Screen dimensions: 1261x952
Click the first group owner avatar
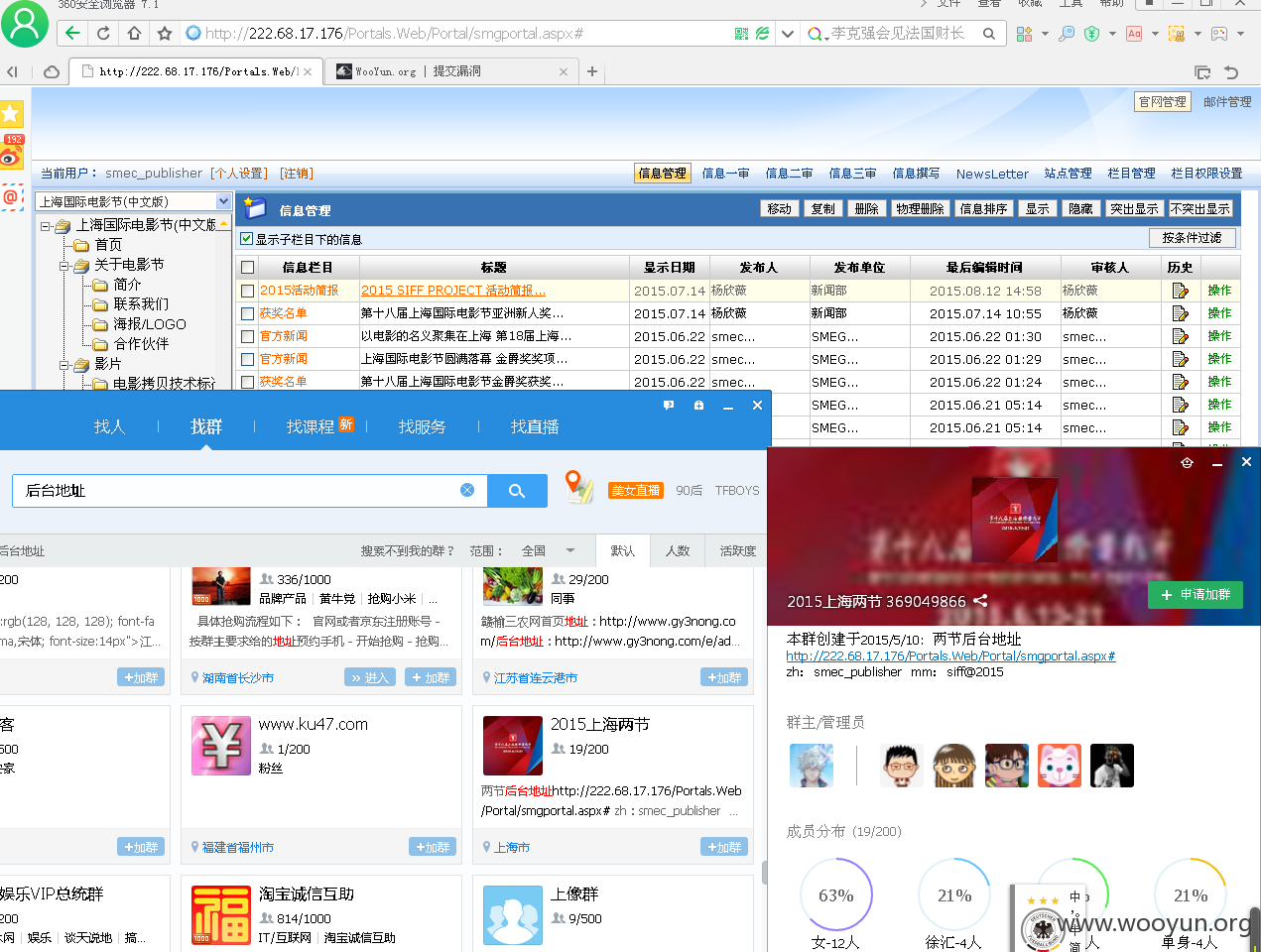click(811, 766)
